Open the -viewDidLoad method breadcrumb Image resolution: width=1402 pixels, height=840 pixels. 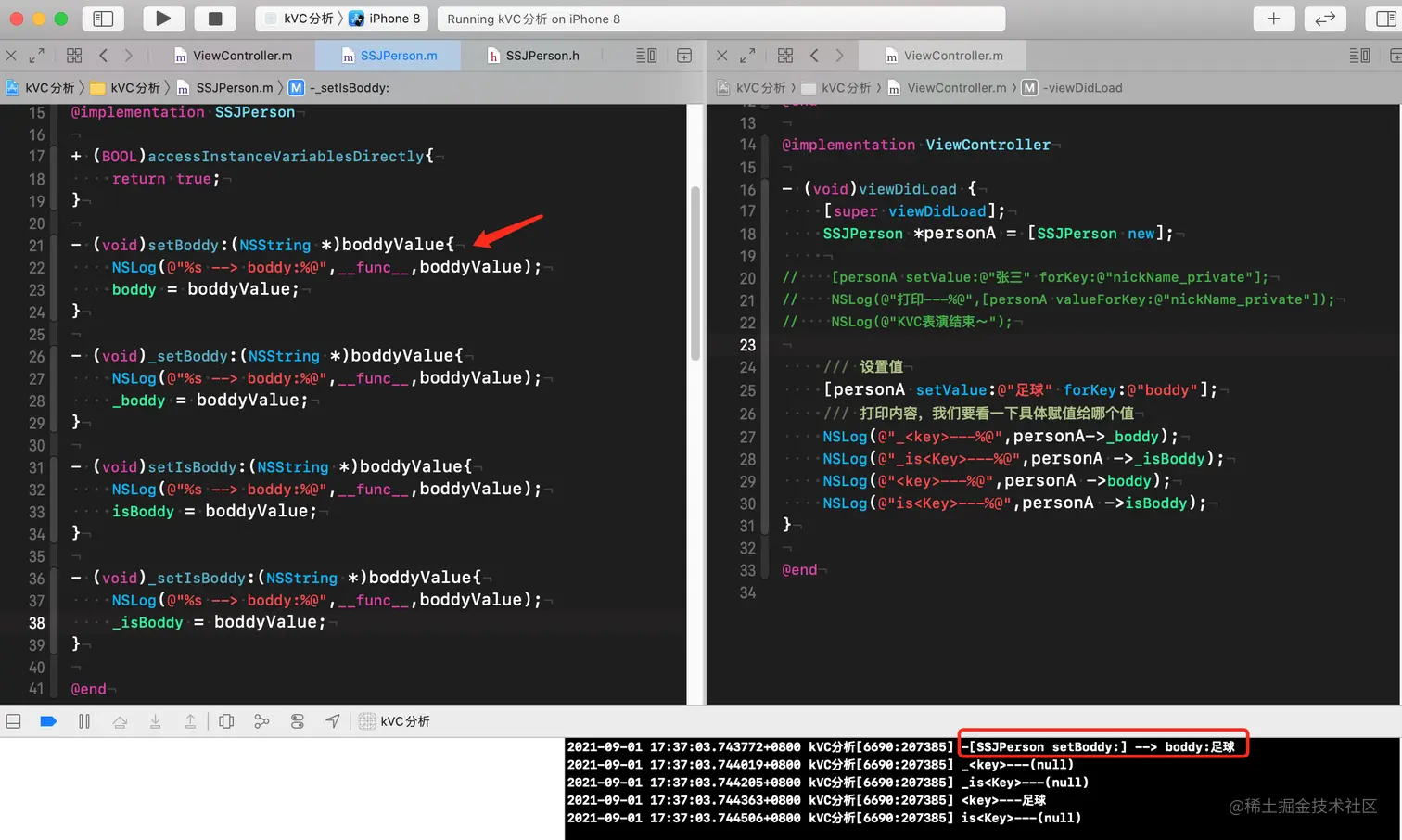click(x=1073, y=88)
